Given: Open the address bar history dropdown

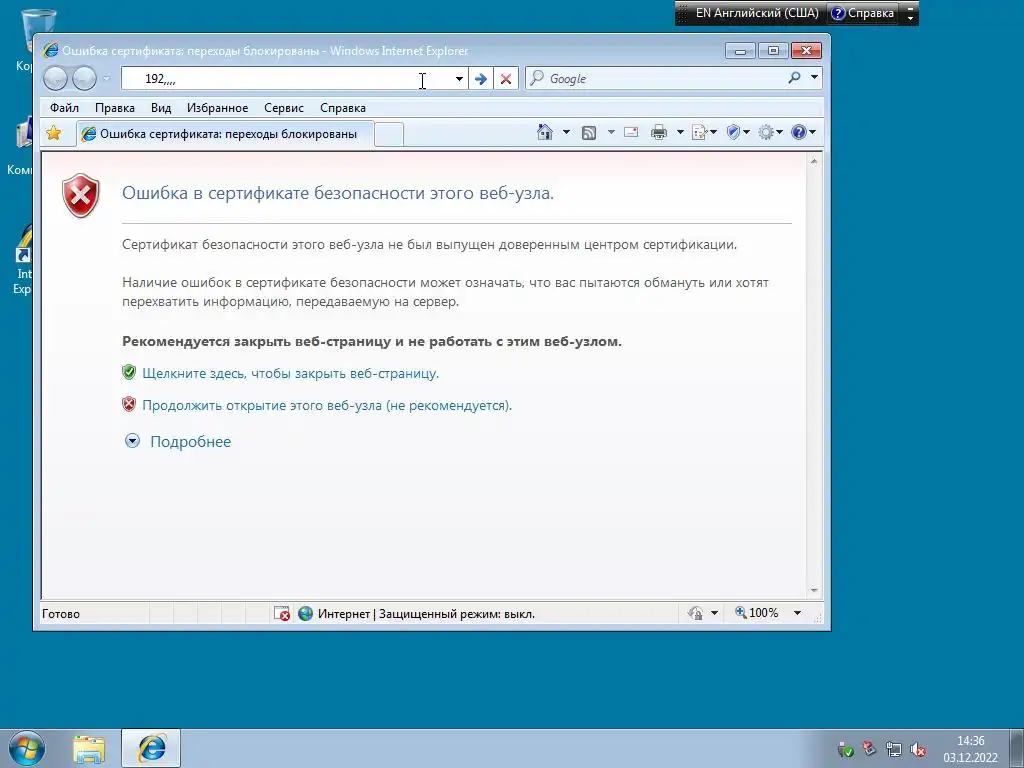Looking at the screenshot, I should coord(459,79).
